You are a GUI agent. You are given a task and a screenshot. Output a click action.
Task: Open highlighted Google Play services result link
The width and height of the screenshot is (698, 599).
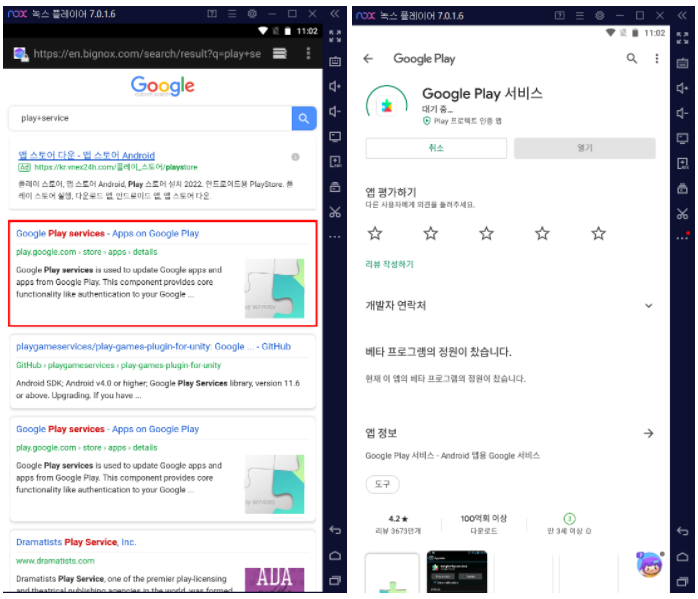[107, 234]
